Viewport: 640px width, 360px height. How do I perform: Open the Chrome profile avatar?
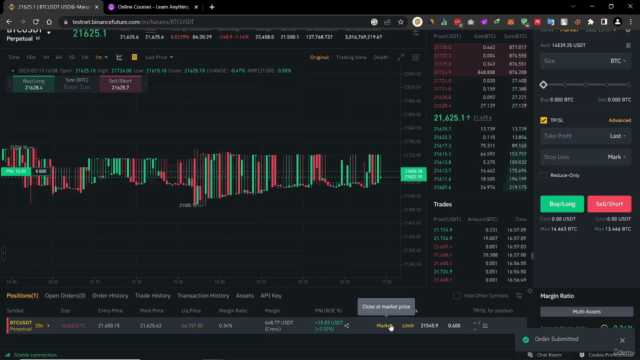point(618,22)
